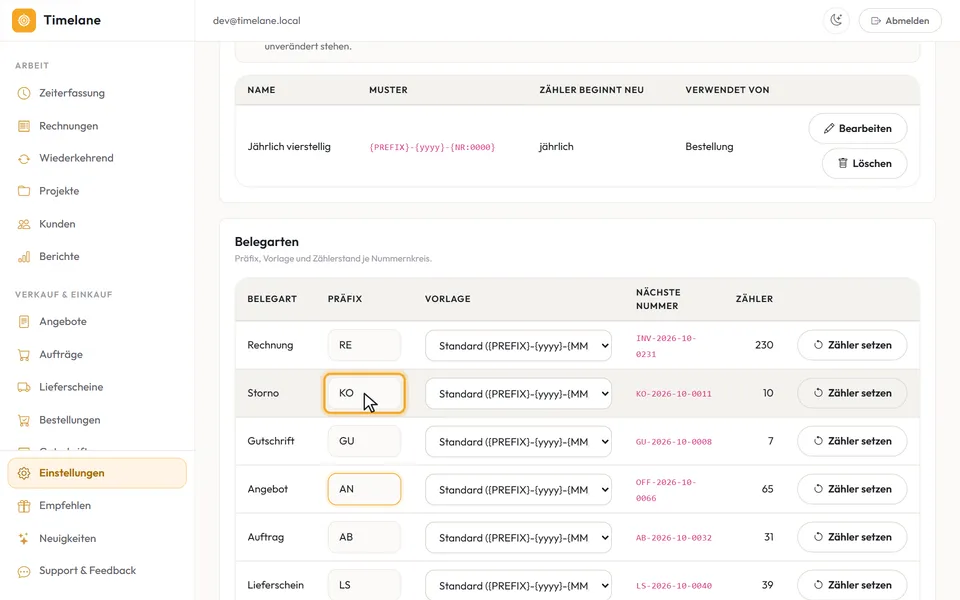The width and height of the screenshot is (960, 600).
Task: Click Zähler setzen for Rechnung
Action: (x=852, y=345)
